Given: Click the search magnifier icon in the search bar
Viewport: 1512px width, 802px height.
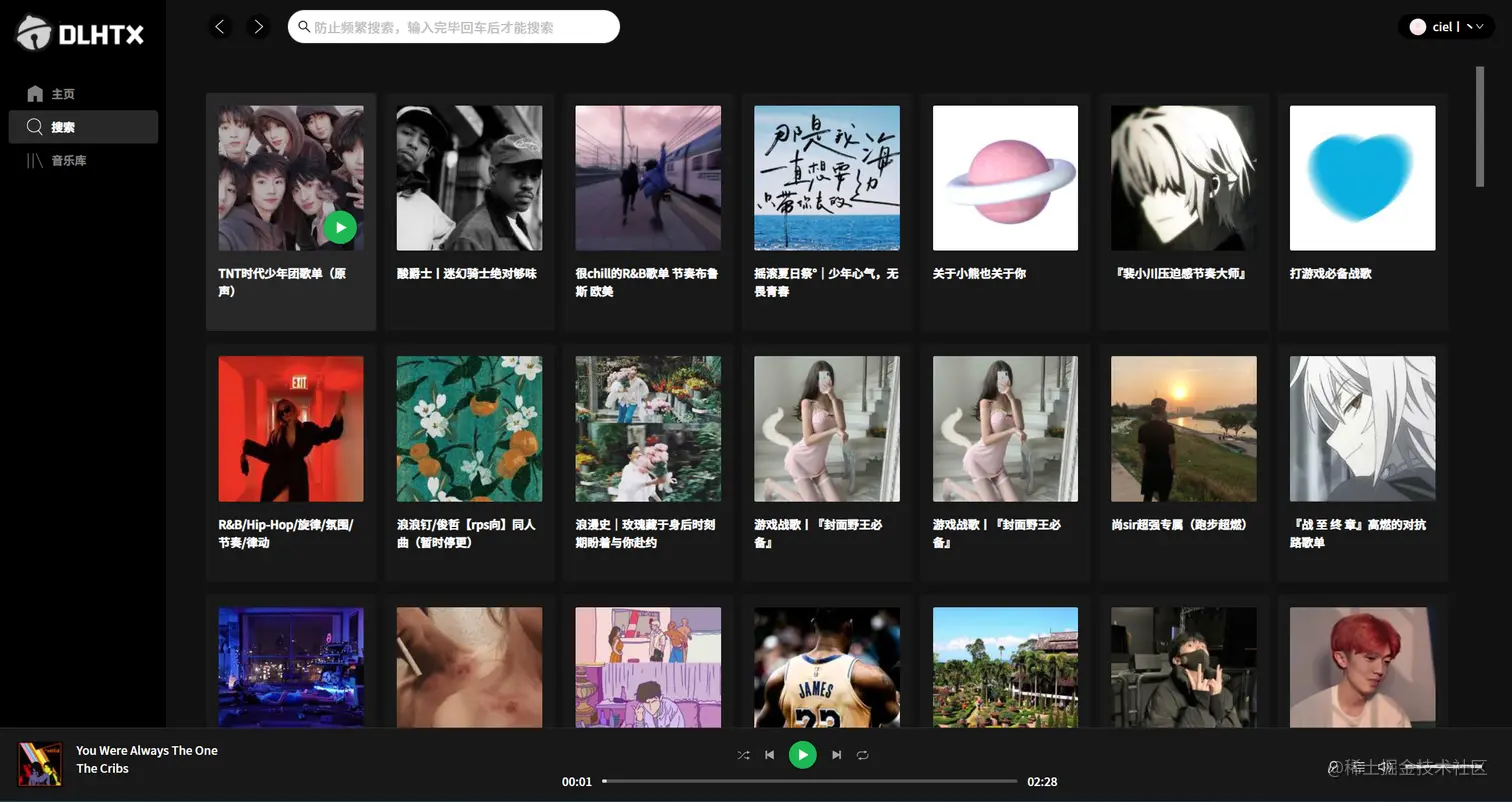Looking at the screenshot, I should pyautogui.click(x=304, y=27).
